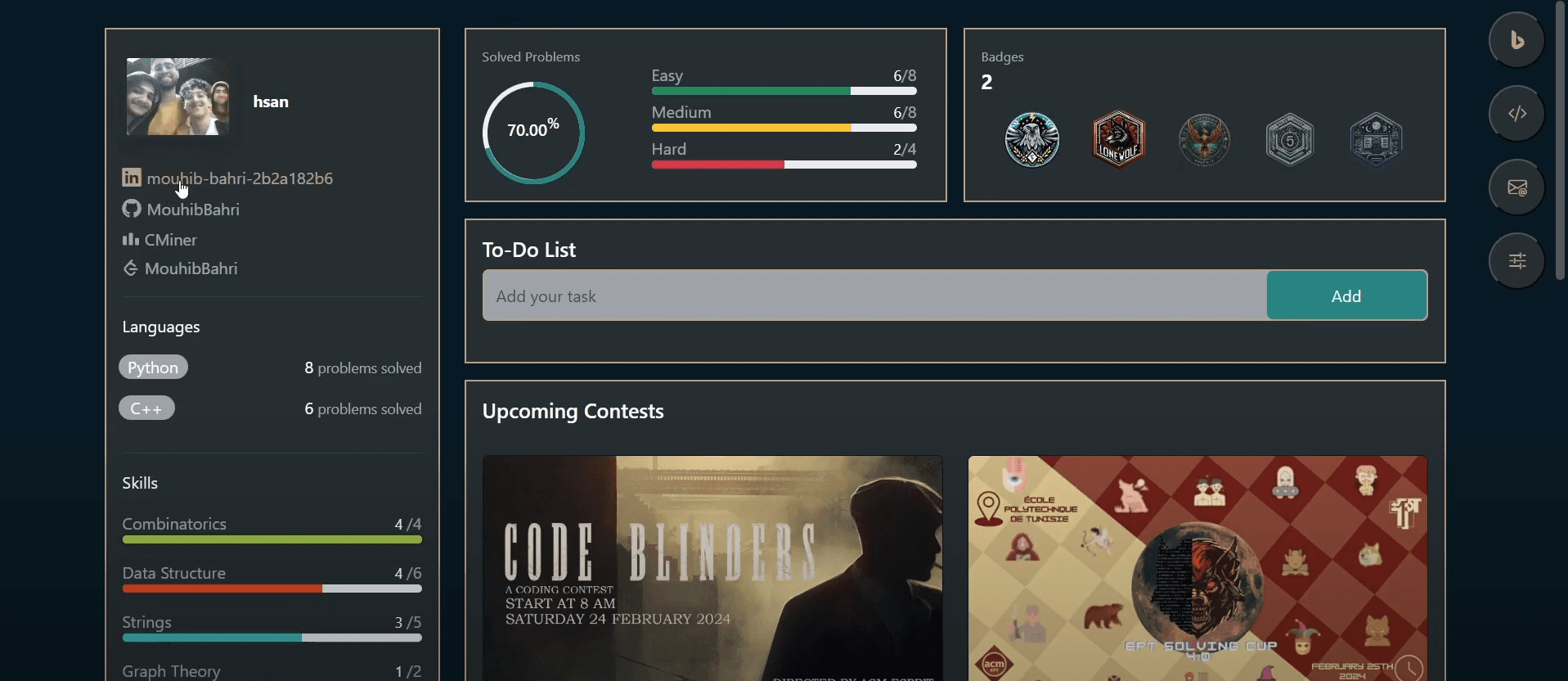Select the last dimmed hexagon badge
Screen dimensions: 1568x681
coord(1376,139)
